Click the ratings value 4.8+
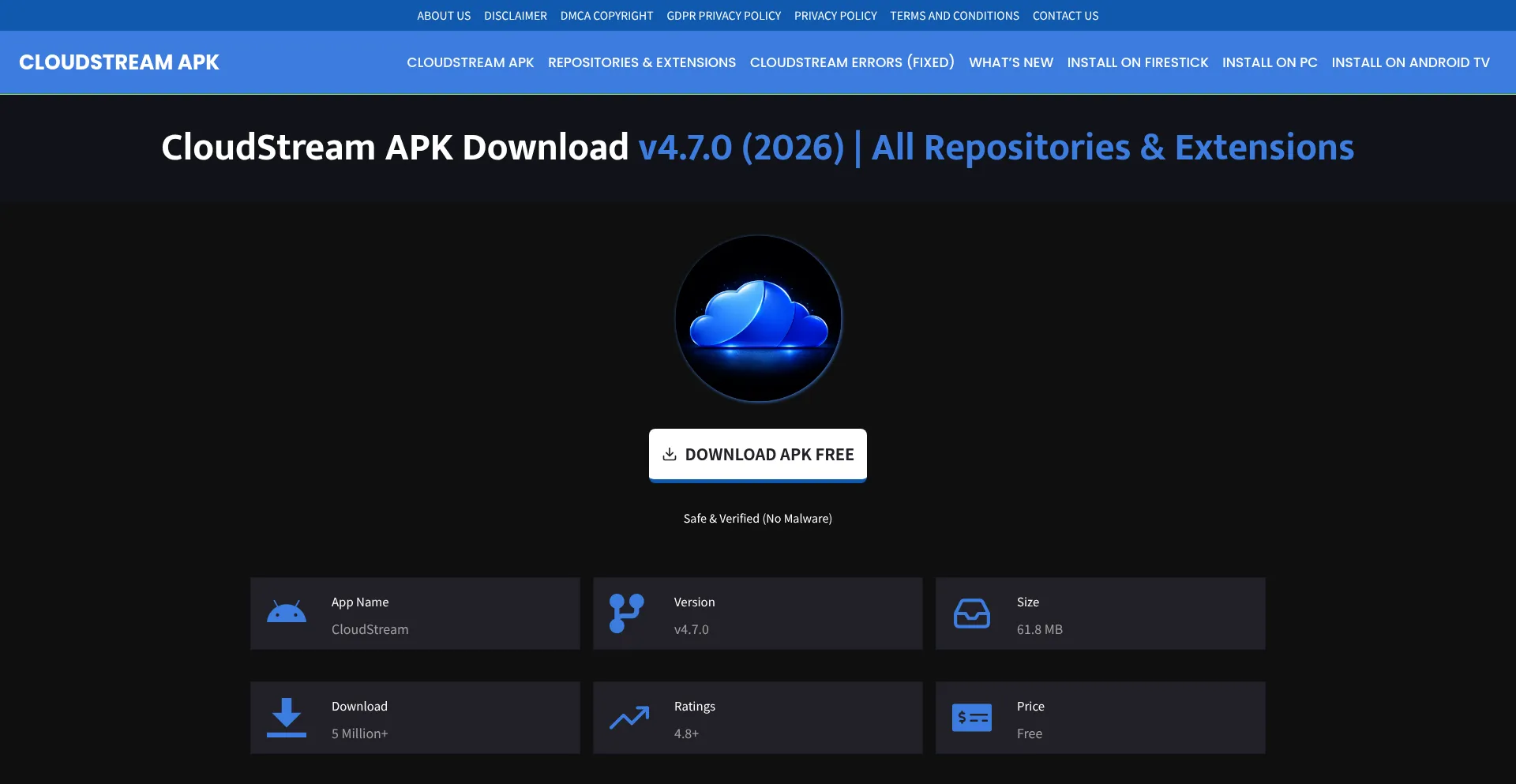The width and height of the screenshot is (1516, 784). (686, 733)
